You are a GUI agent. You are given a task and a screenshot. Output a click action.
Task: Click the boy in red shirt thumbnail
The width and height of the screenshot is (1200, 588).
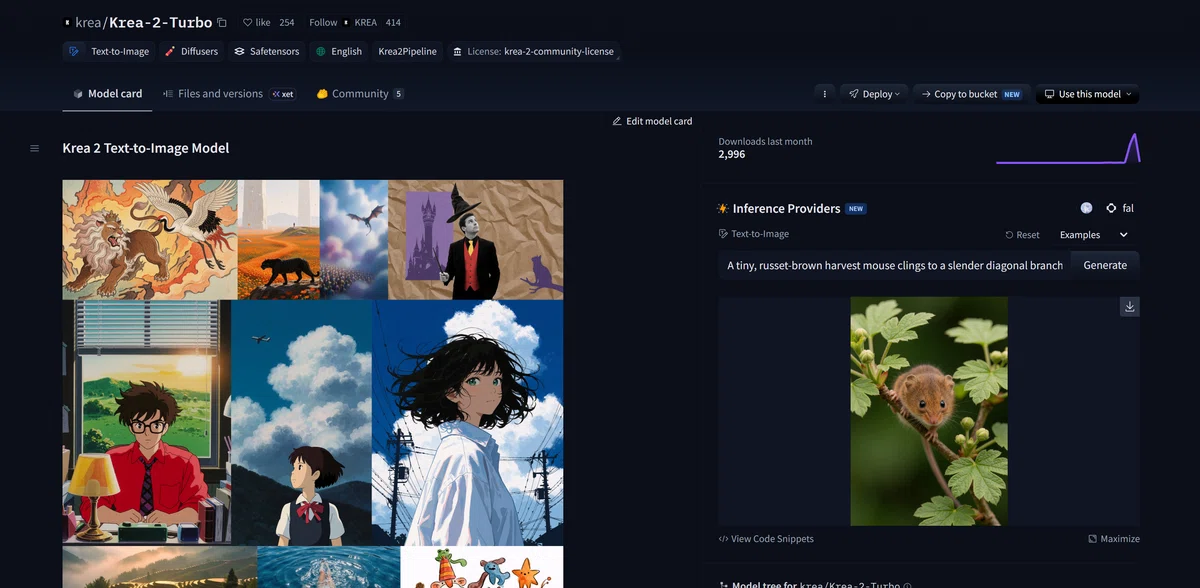(146, 422)
